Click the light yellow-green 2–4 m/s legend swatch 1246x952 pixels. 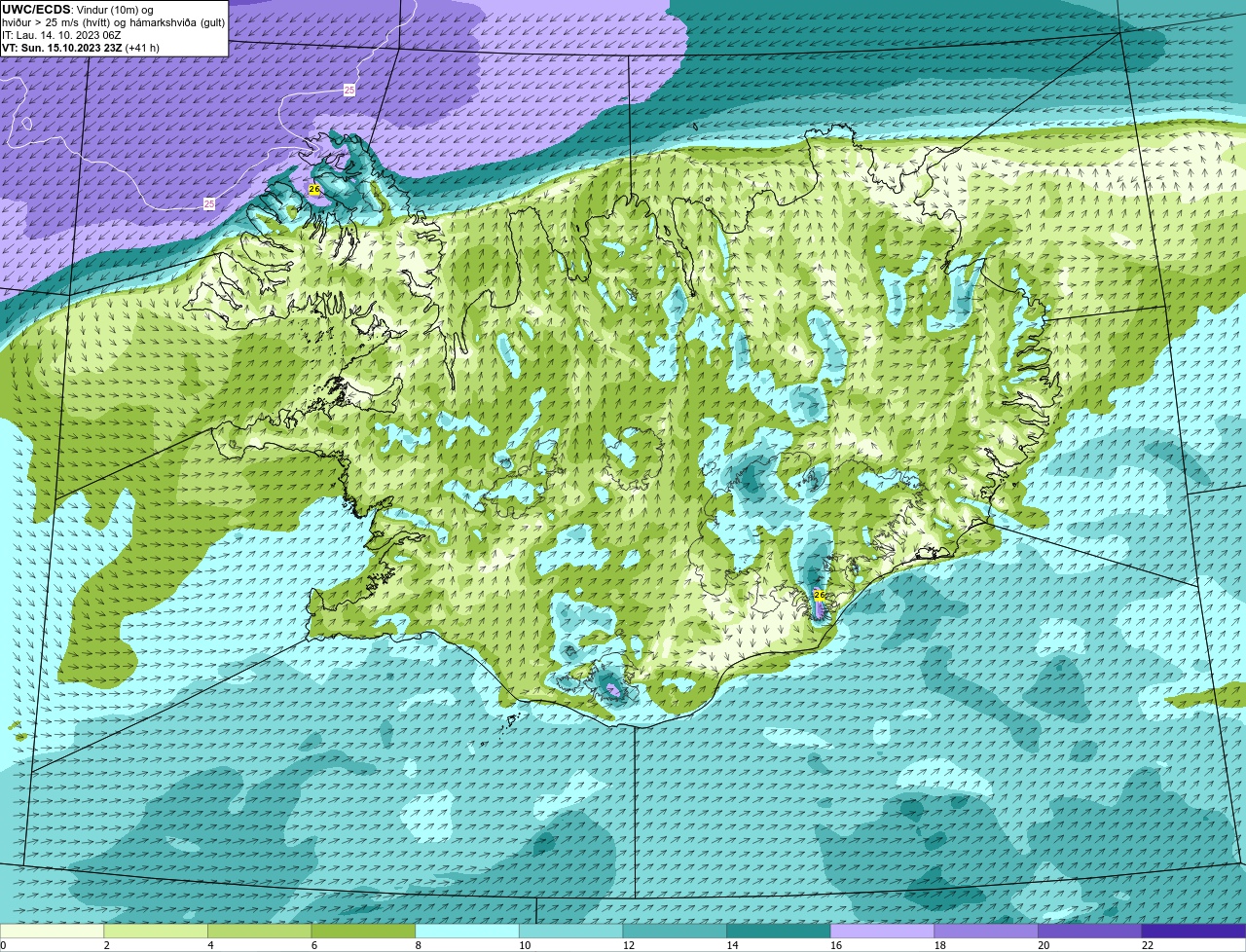coord(156,931)
